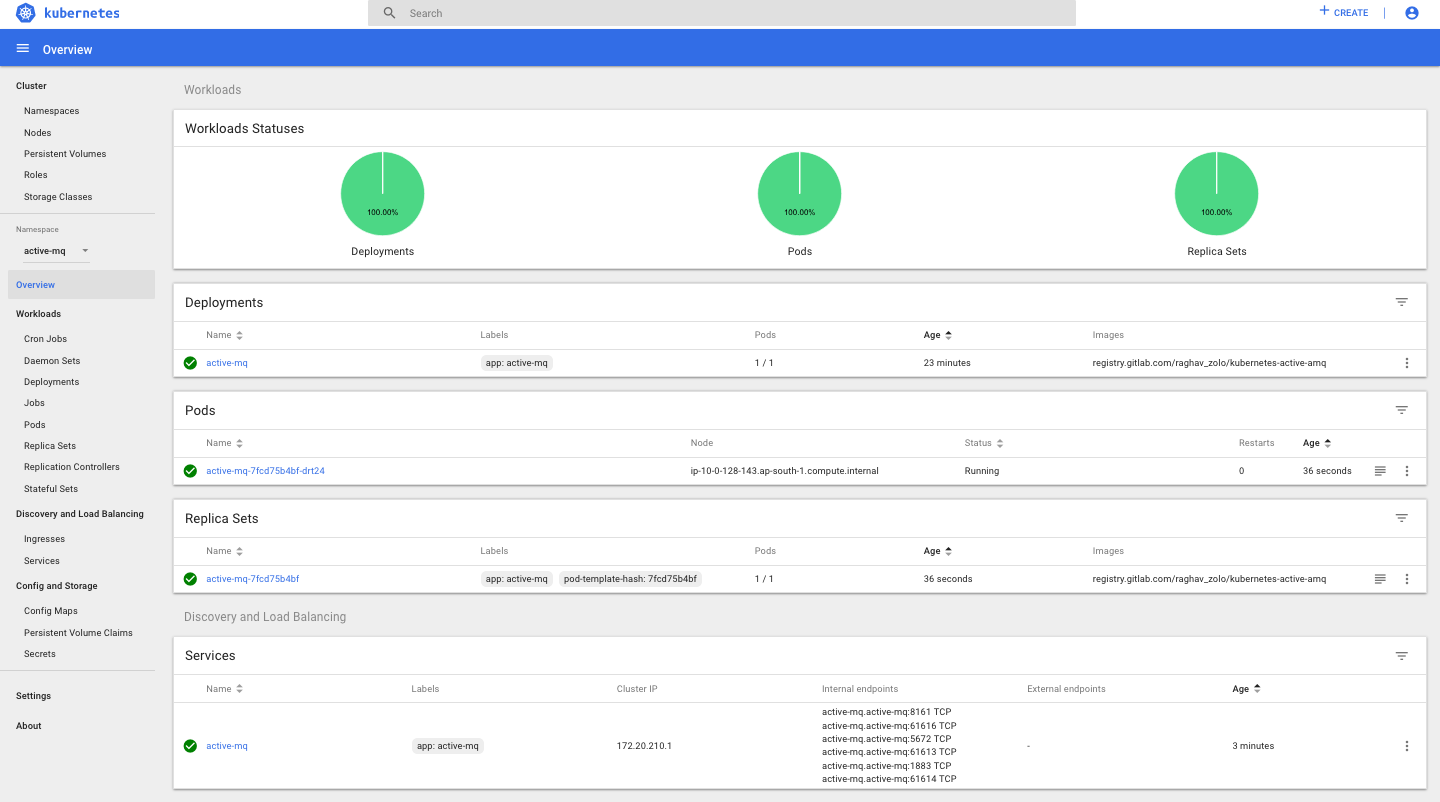This screenshot has height=802, width=1440.
Task: Open the active-mq service link
Action: (x=227, y=746)
